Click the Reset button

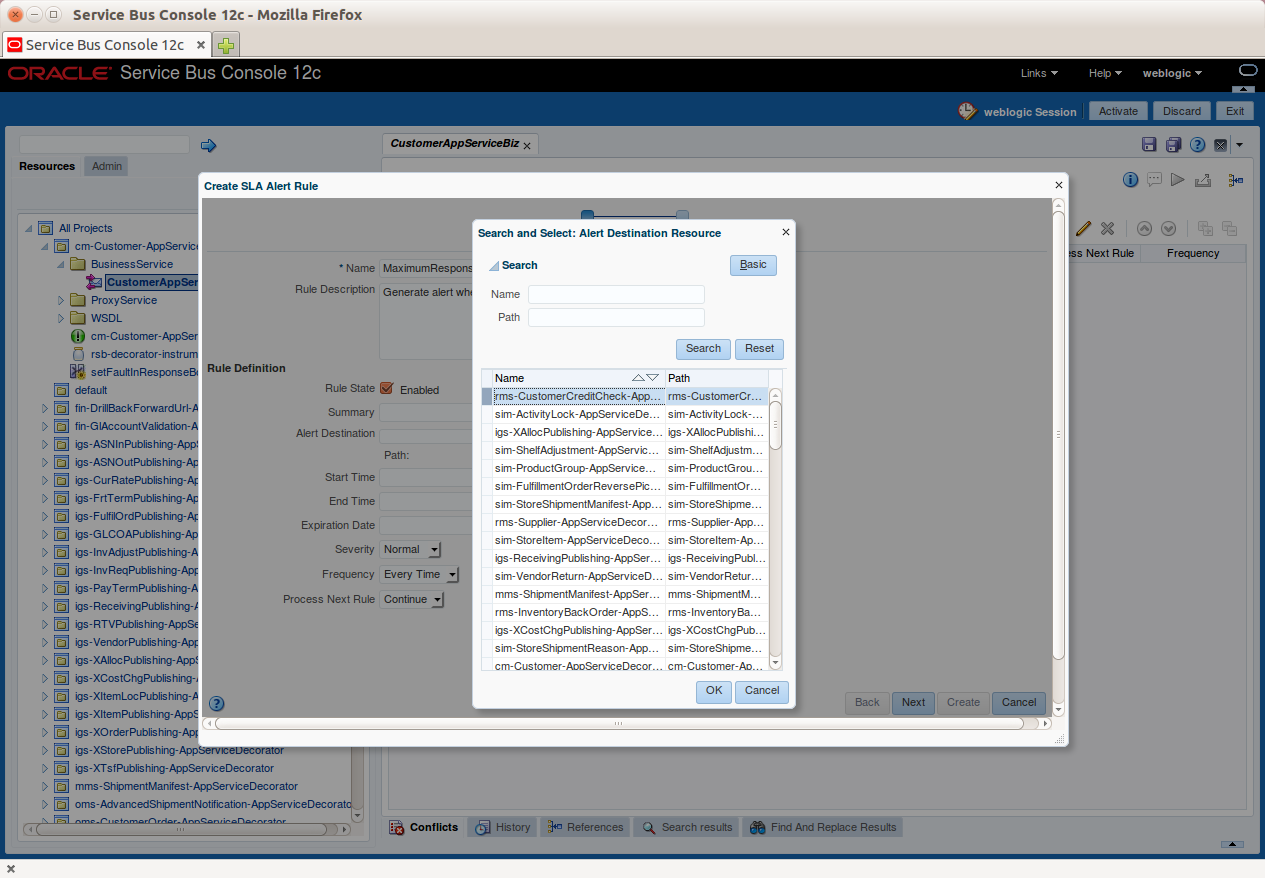[759, 349]
